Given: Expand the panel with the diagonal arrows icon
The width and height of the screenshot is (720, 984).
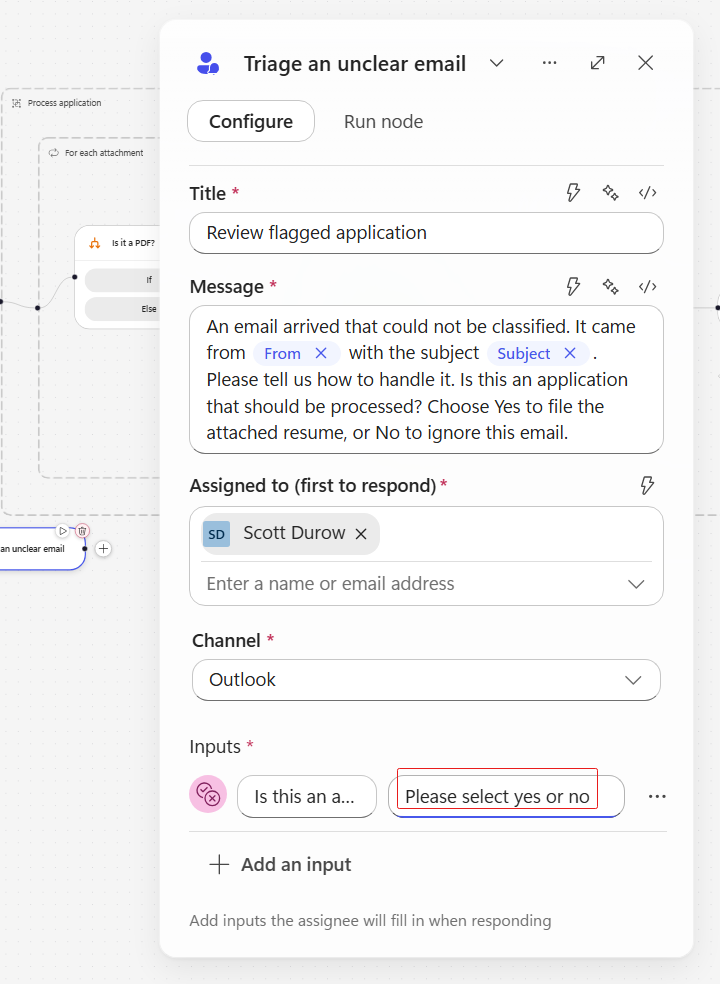Looking at the screenshot, I should tap(598, 63).
